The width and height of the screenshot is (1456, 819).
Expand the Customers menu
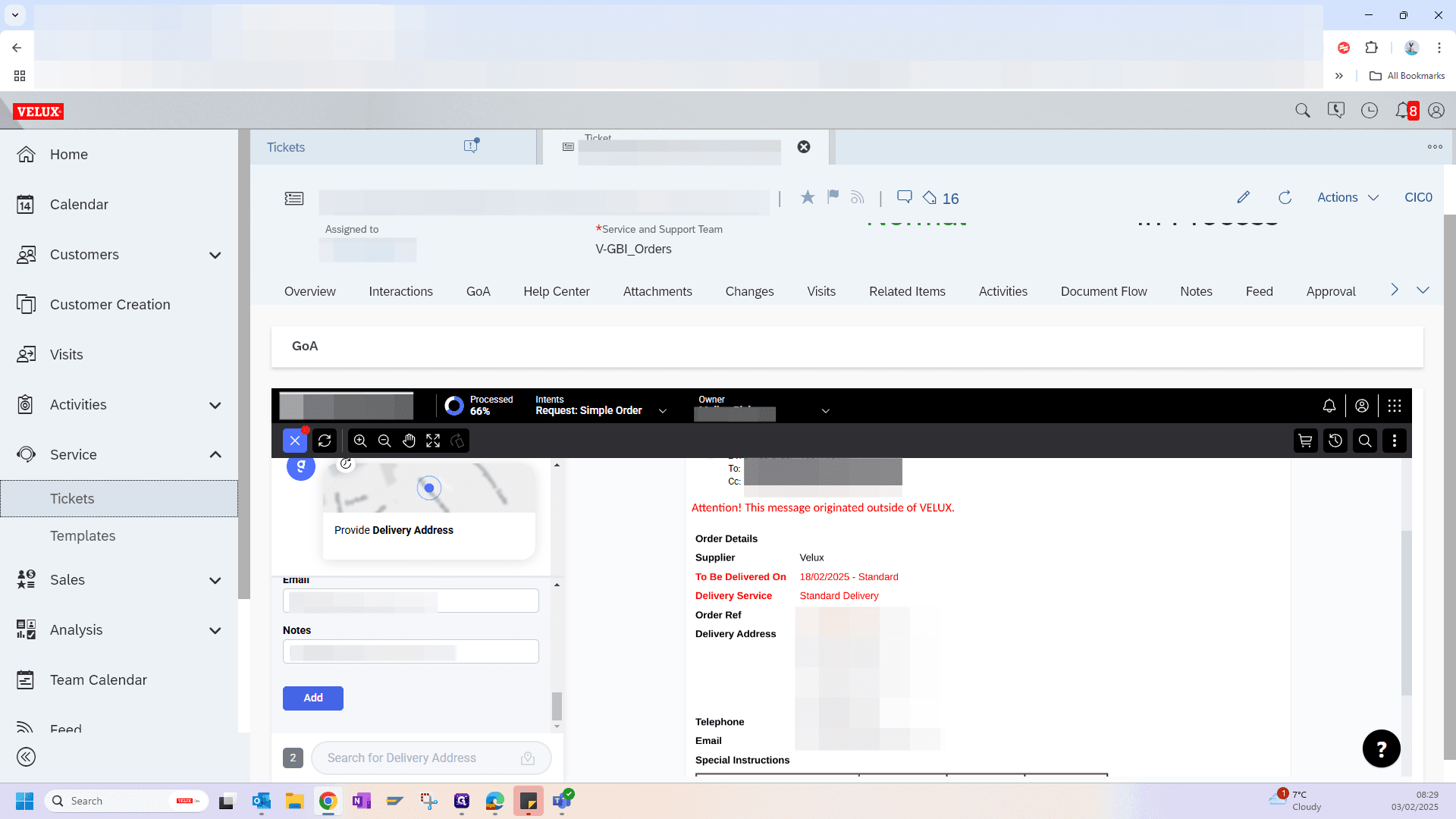coord(215,255)
